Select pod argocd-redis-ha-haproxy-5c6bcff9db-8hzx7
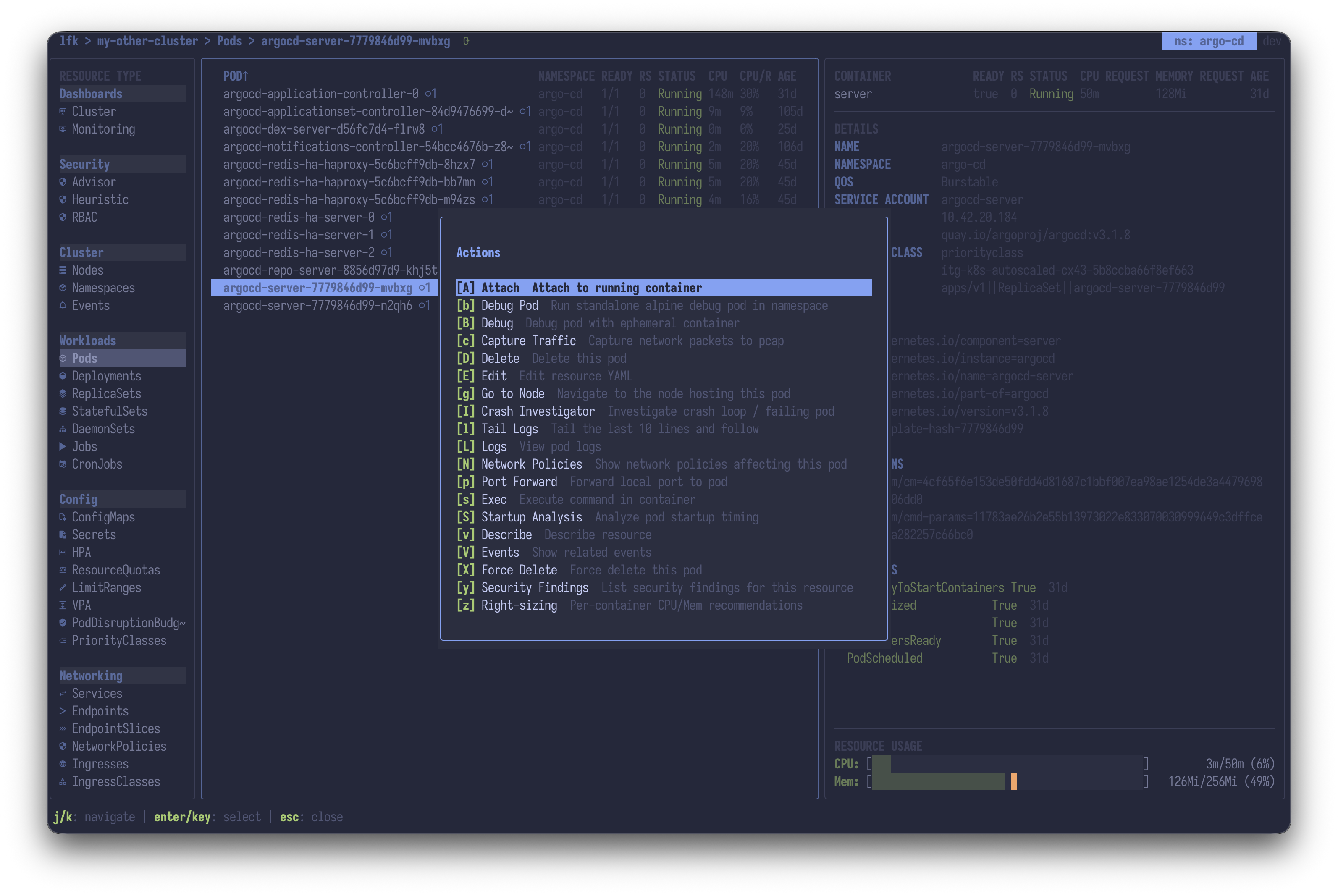Image resolution: width=1338 pixels, height=896 pixels. (509, 165)
